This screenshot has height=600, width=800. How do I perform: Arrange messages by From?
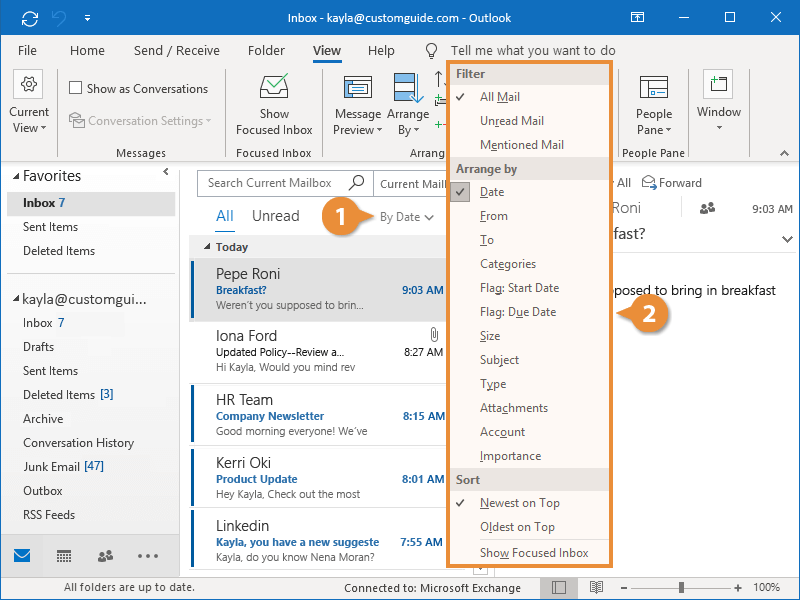point(529,216)
